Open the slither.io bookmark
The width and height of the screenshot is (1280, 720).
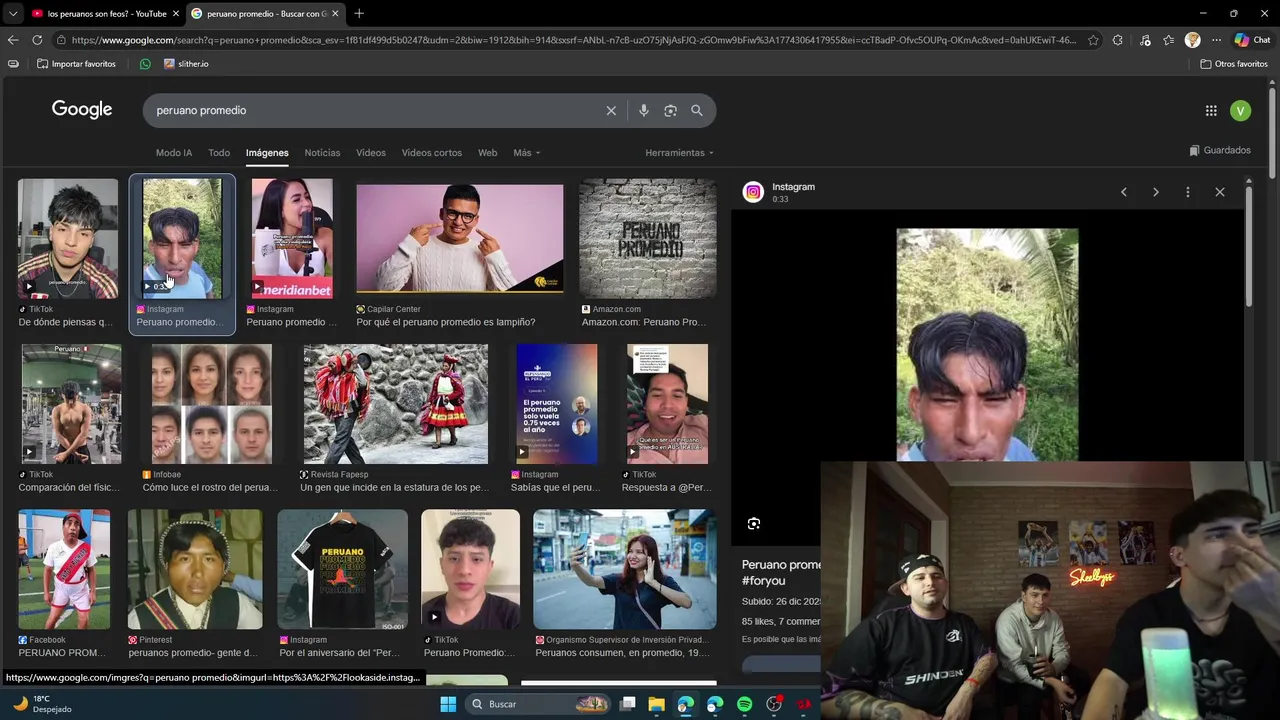click(187, 64)
